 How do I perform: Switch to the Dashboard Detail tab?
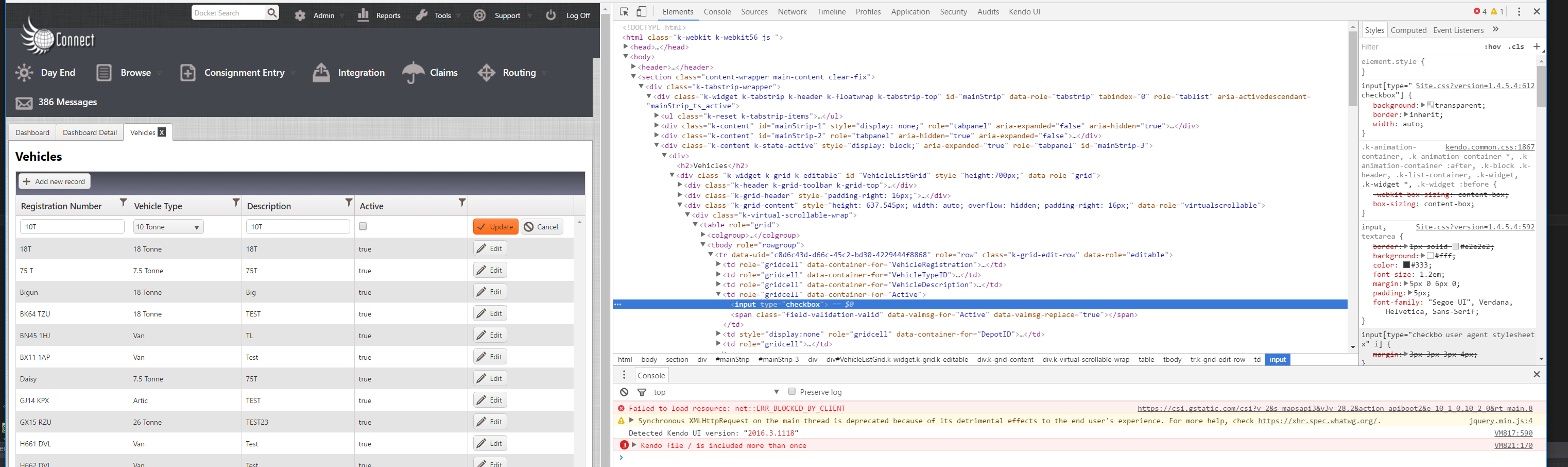tap(90, 132)
